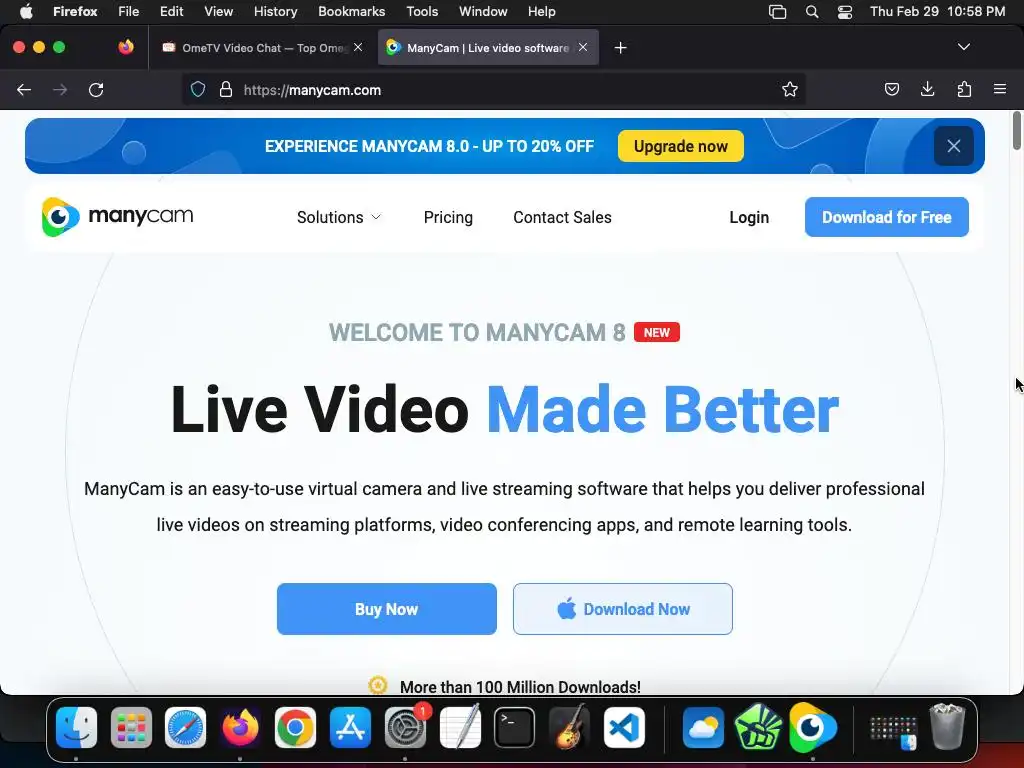
Task: Open Launchpad from the Dock
Action: pyautogui.click(x=131, y=727)
